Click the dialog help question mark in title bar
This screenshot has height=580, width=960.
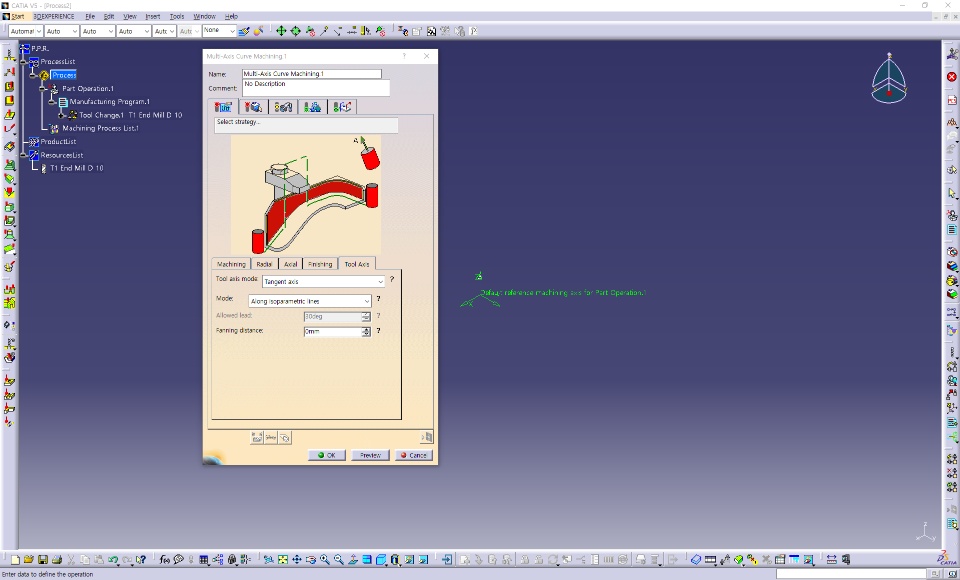pos(404,56)
